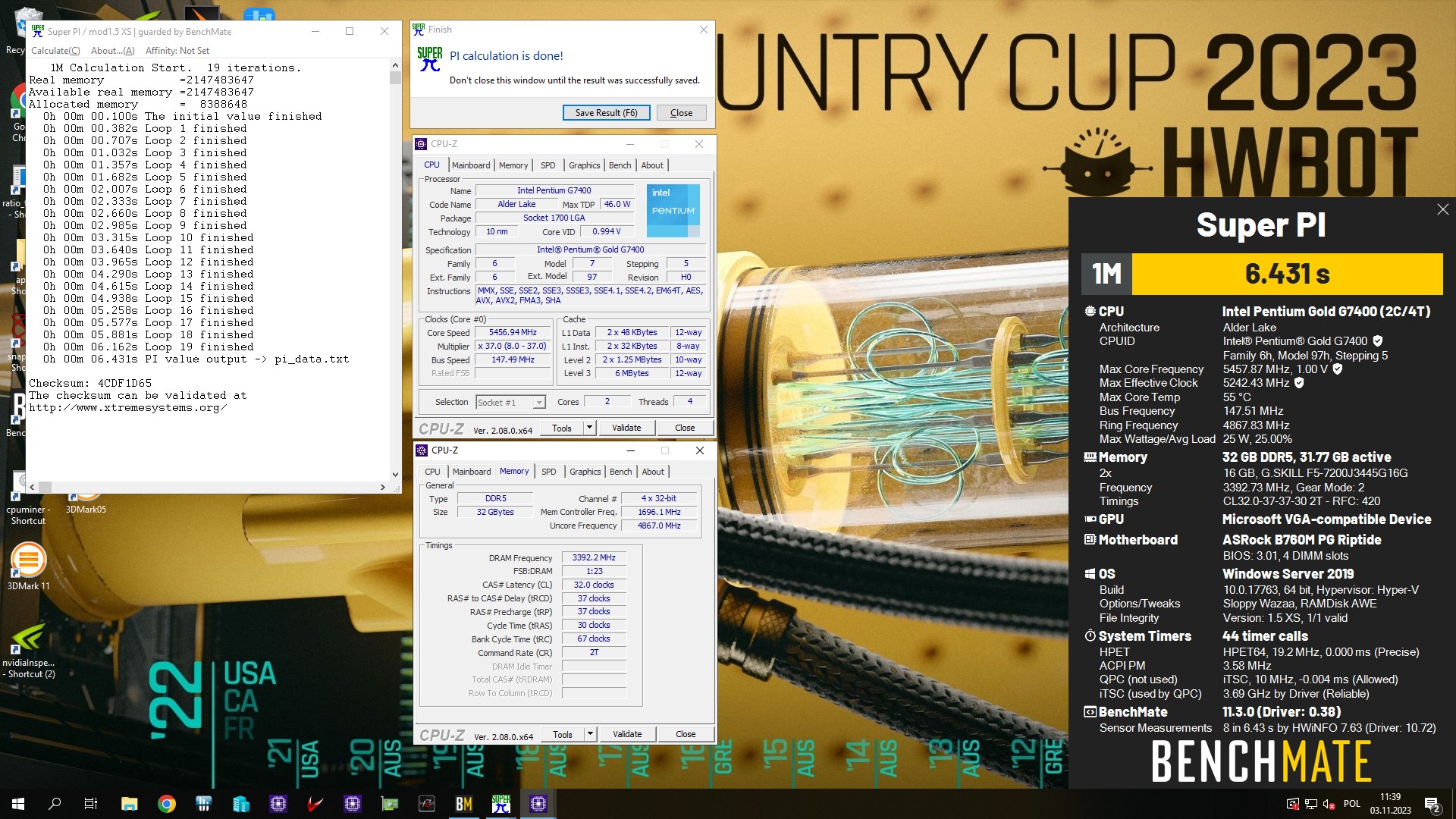This screenshot has width=1456, height=819.
Task: Click the top CPU-Z window title icon
Action: click(421, 144)
